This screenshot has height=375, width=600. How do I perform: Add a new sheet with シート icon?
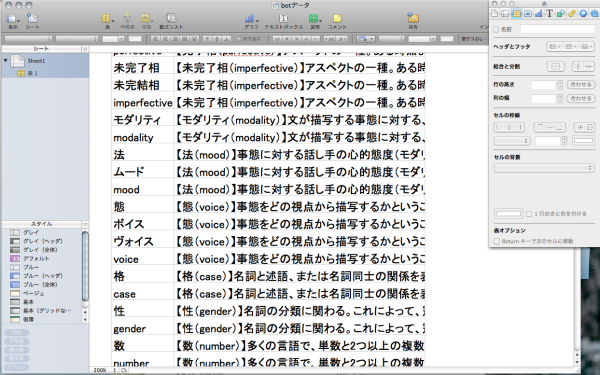pos(32,18)
